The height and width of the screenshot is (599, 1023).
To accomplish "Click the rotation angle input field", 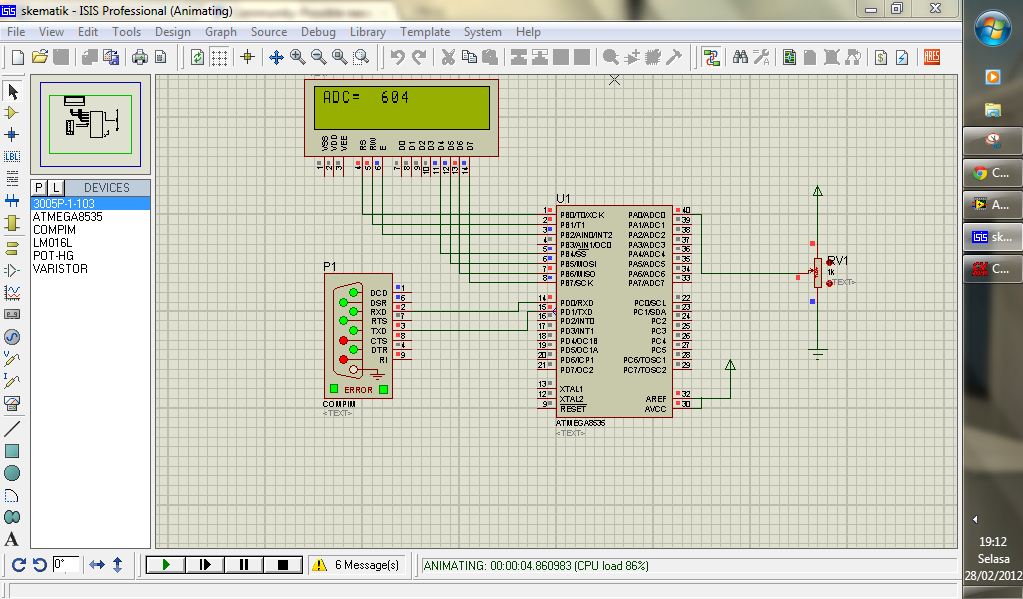I will pyautogui.click(x=66, y=564).
